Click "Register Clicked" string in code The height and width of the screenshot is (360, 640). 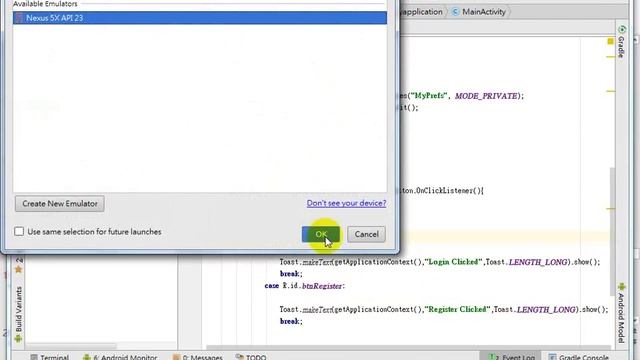click(458, 309)
